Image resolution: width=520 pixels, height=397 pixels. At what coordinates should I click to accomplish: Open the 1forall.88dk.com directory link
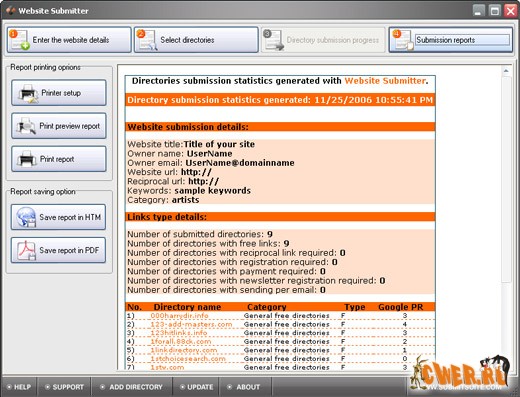tap(181, 341)
